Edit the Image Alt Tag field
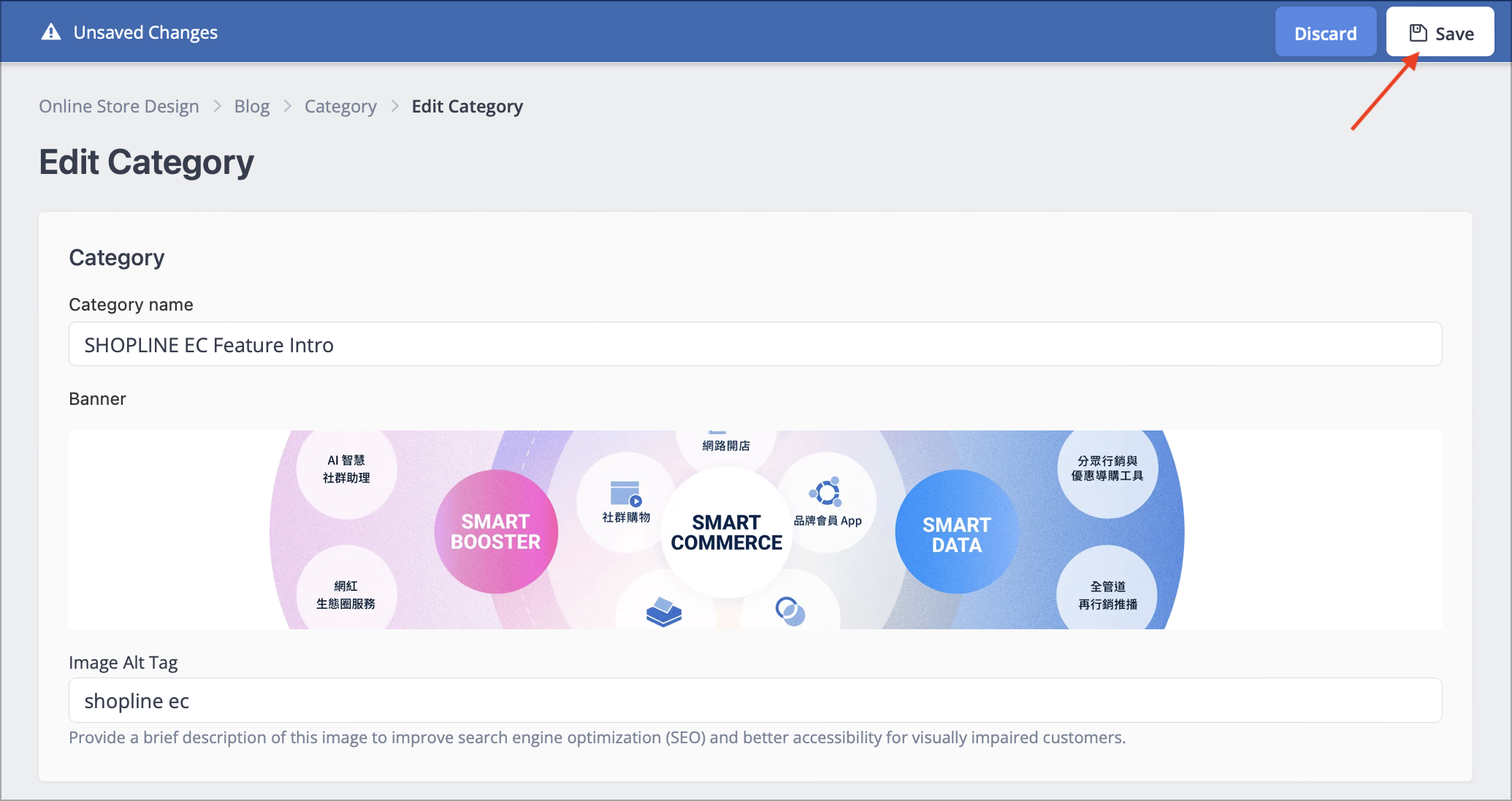This screenshot has width=1512, height=801. click(755, 700)
